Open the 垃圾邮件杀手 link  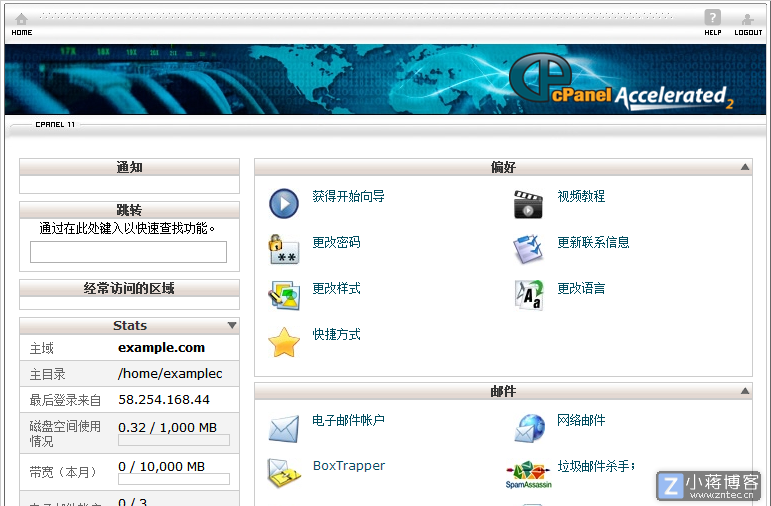(595, 466)
